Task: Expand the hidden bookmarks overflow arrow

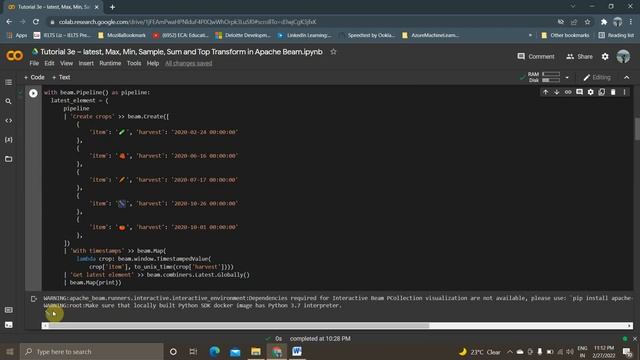Action: click(x=530, y=35)
